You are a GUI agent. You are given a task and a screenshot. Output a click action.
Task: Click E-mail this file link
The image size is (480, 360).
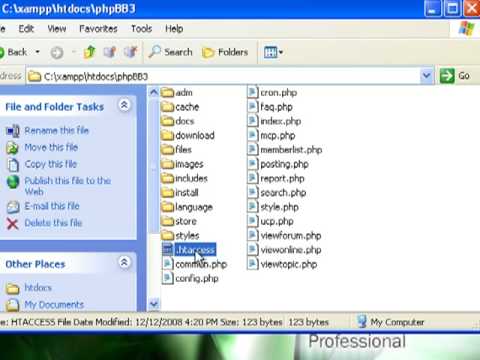pyautogui.click(x=52, y=206)
